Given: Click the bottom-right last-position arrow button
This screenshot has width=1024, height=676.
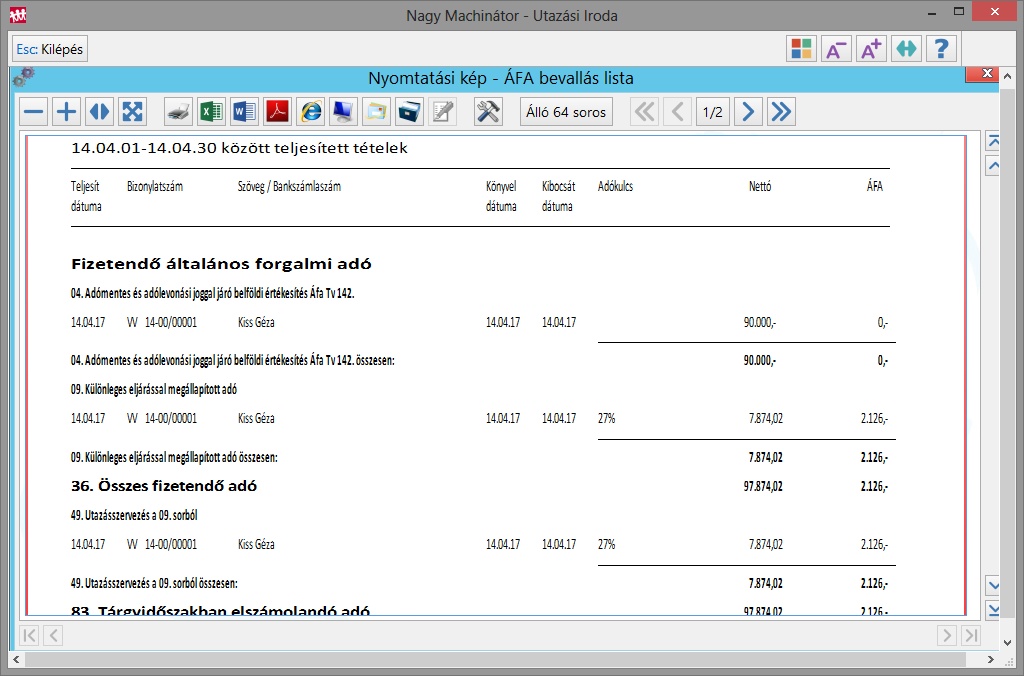Looking at the screenshot, I should [x=970, y=635].
